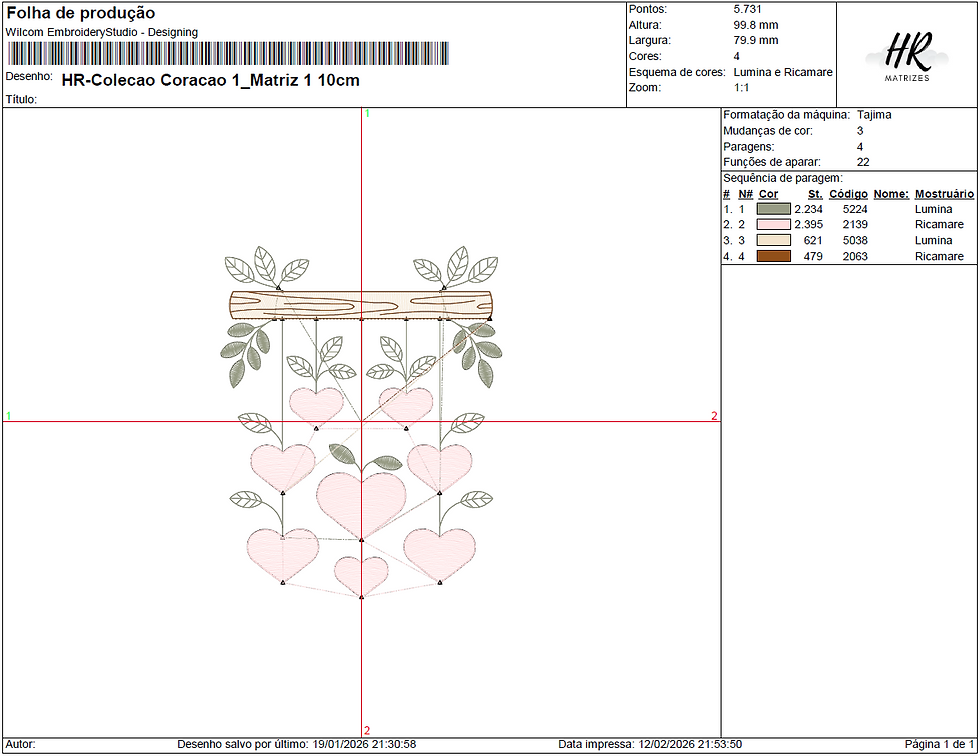This screenshot has width=980, height=756.
Task: Select the olive green color swatch 5224
Action: (773, 209)
